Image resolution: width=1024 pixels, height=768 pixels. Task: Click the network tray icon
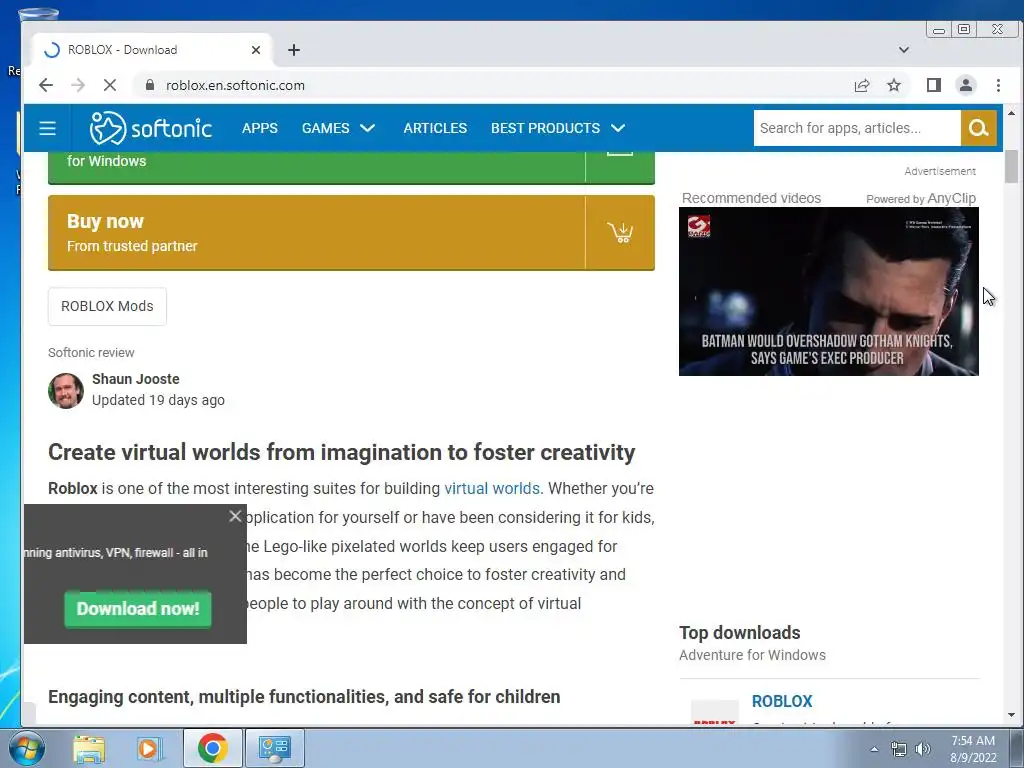pos(899,749)
